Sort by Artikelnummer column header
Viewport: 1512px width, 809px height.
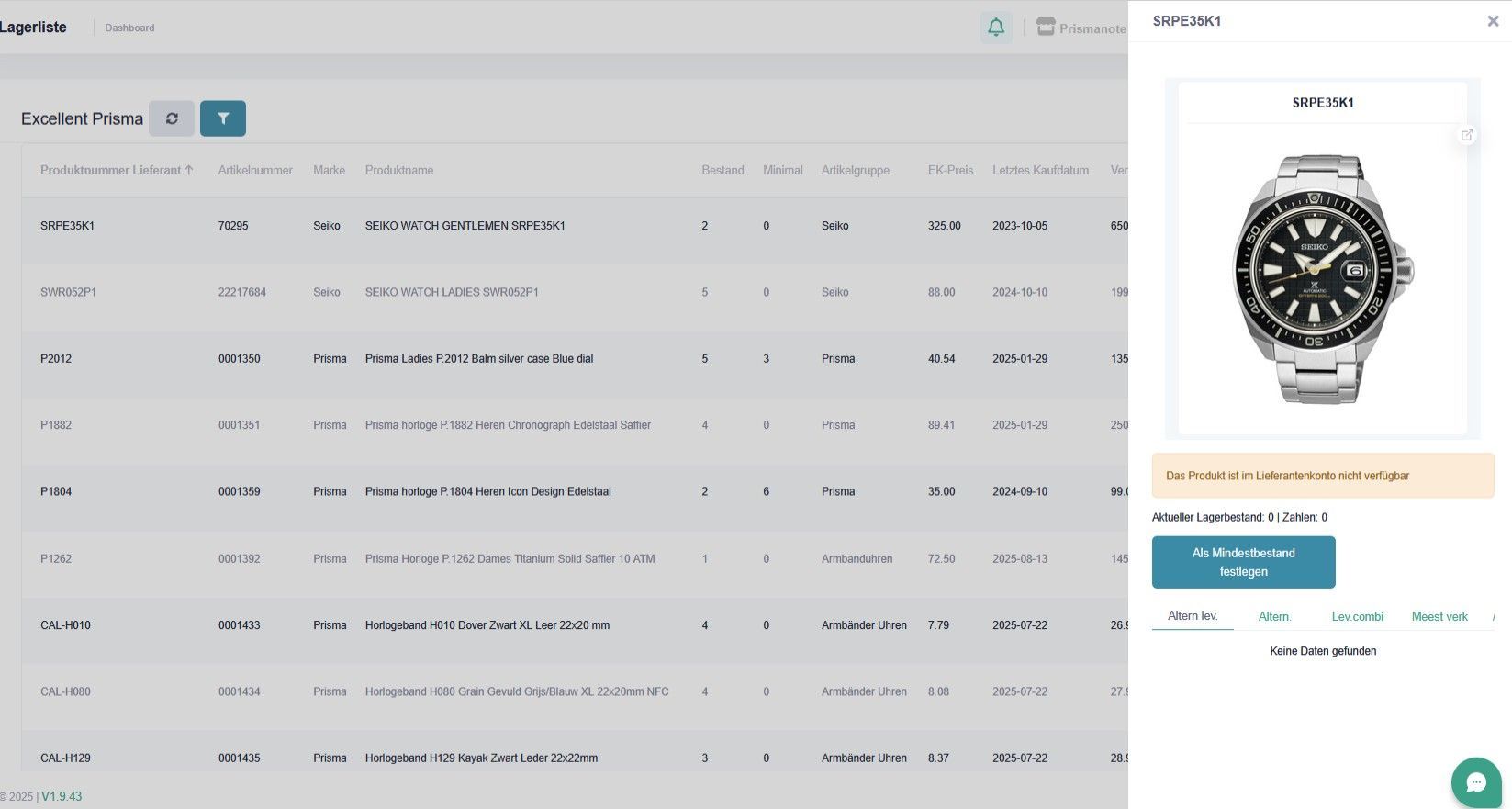255,170
